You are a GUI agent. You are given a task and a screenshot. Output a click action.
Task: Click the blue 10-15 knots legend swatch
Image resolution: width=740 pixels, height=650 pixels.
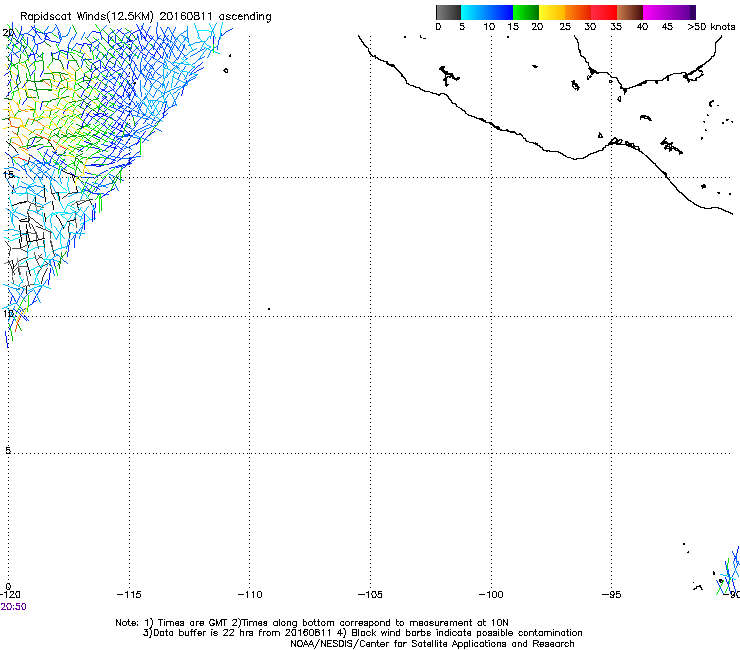pos(500,12)
